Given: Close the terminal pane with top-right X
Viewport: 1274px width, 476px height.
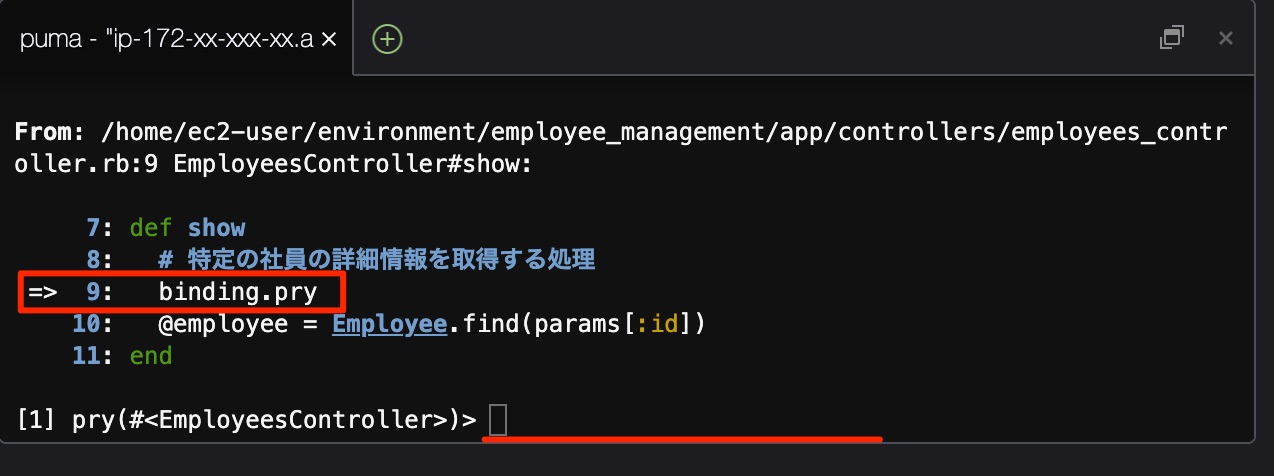Looking at the screenshot, I should pos(1225,38).
